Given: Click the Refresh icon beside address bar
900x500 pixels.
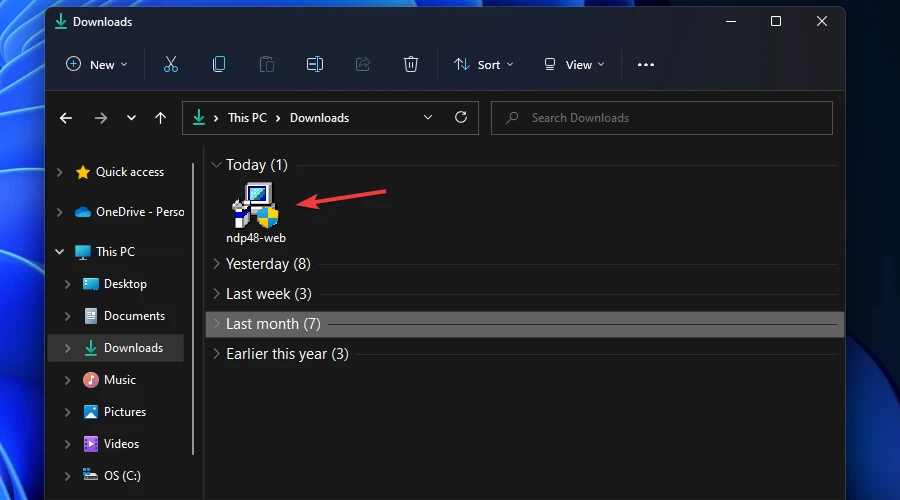Looking at the screenshot, I should tap(461, 117).
